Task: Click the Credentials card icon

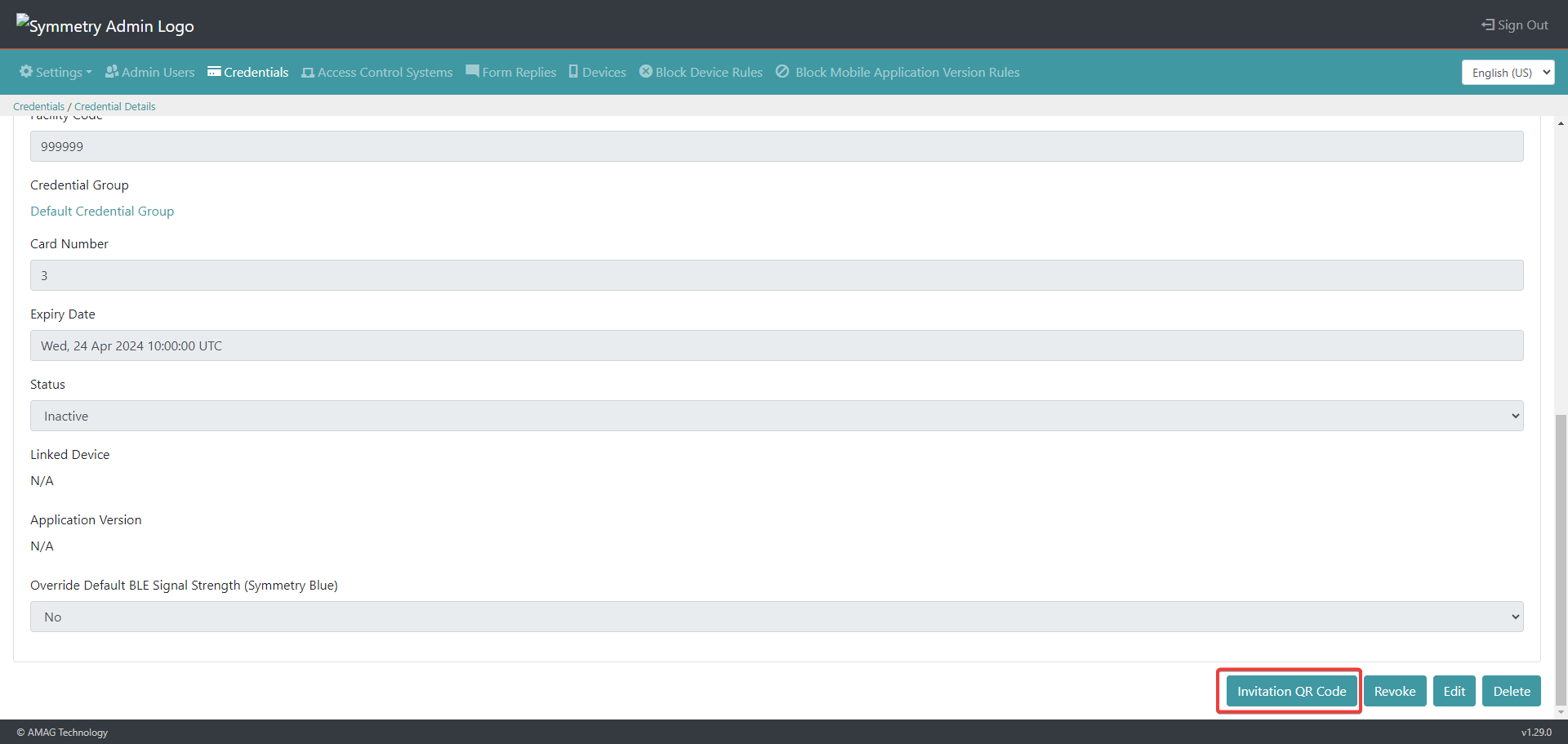Action: 214,71
